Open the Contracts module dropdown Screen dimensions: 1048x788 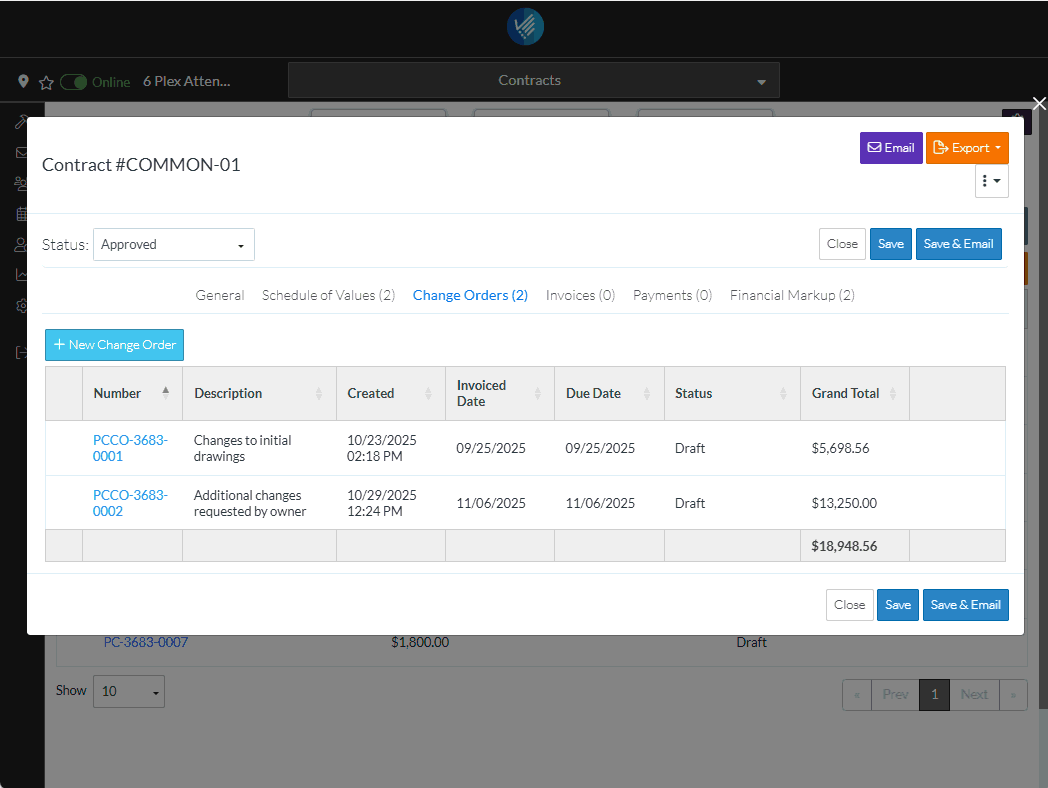coord(533,80)
